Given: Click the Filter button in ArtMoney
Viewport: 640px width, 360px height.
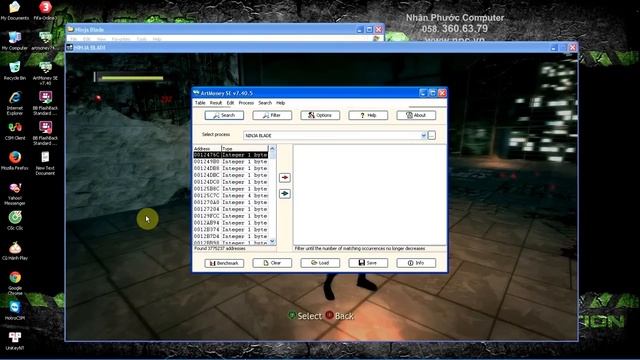Looking at the screenshot, I should coord(272,116).
